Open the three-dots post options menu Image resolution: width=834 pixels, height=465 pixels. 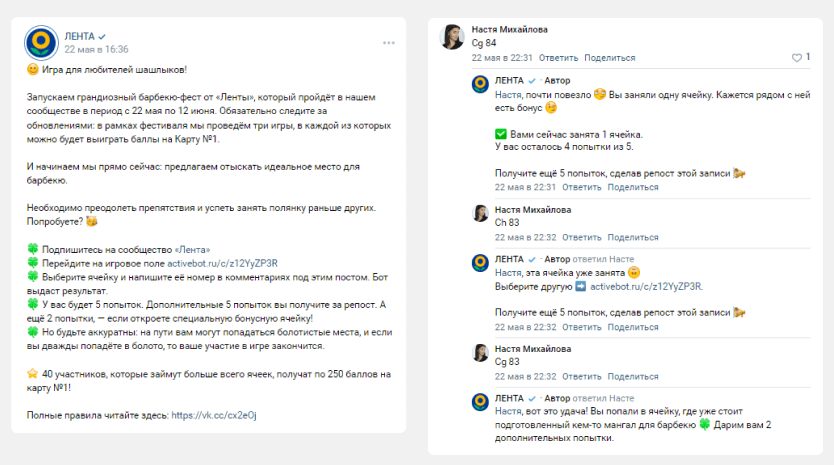[x=389, y=43]
